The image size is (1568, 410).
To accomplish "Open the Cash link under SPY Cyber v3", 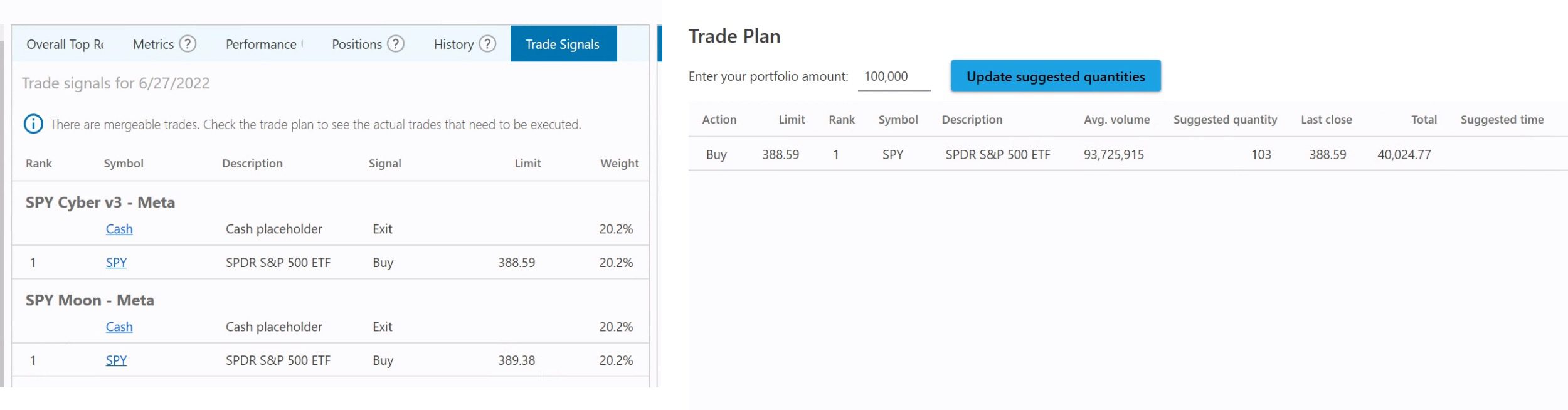I will [x=119, y=229].
